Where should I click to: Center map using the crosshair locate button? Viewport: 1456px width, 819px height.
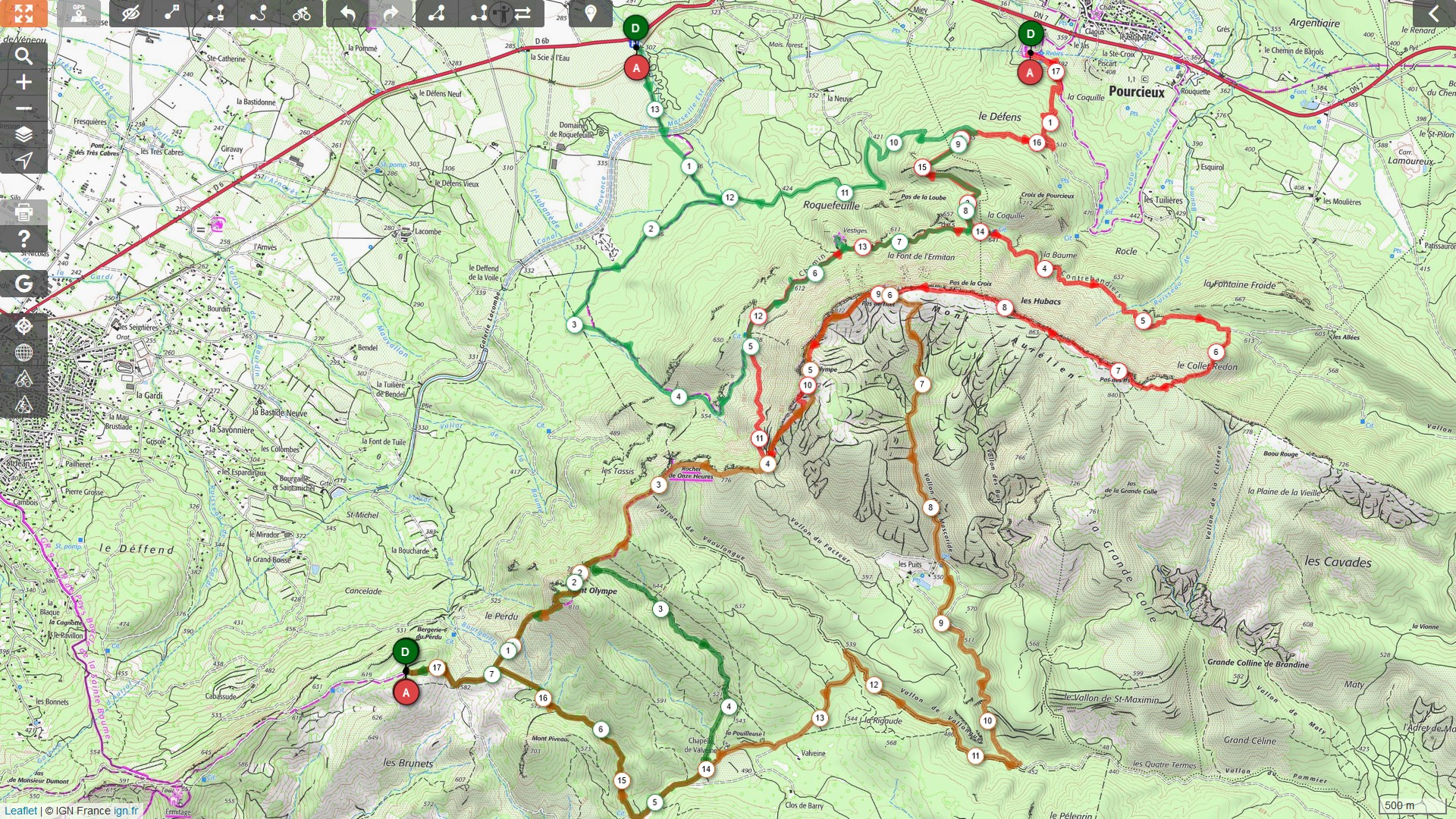click(x=24, y=326)
